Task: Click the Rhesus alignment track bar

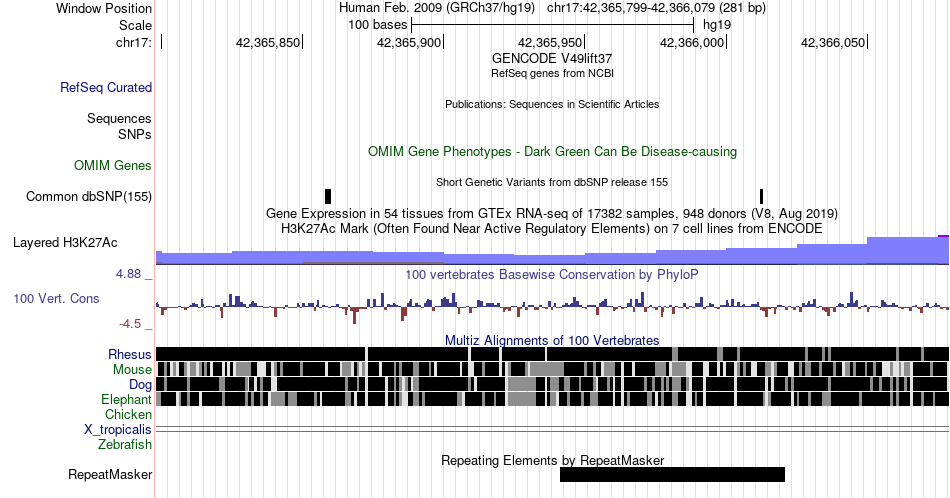Action: pyautogui.click(x=552, y=354)
